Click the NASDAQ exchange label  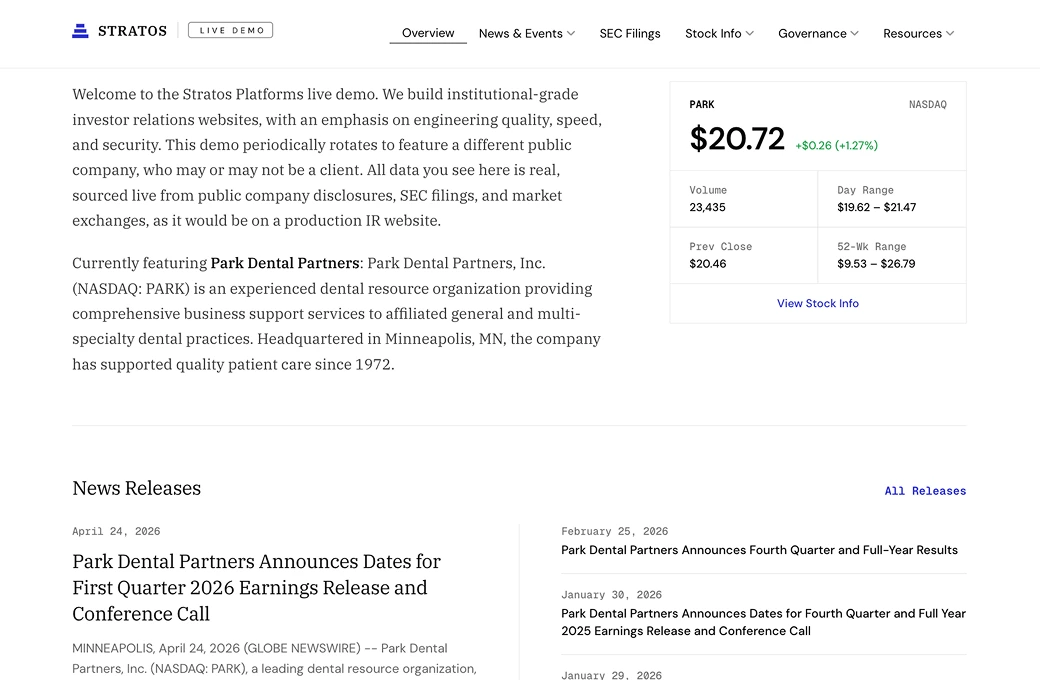tap(927, 104)
